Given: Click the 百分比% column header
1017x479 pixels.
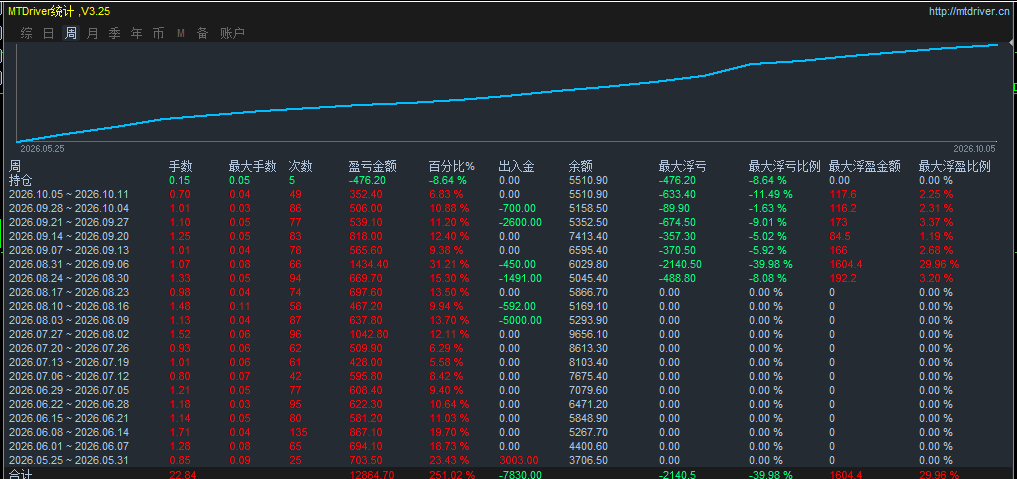Looking at the screenshot, I should pos(451,167).
